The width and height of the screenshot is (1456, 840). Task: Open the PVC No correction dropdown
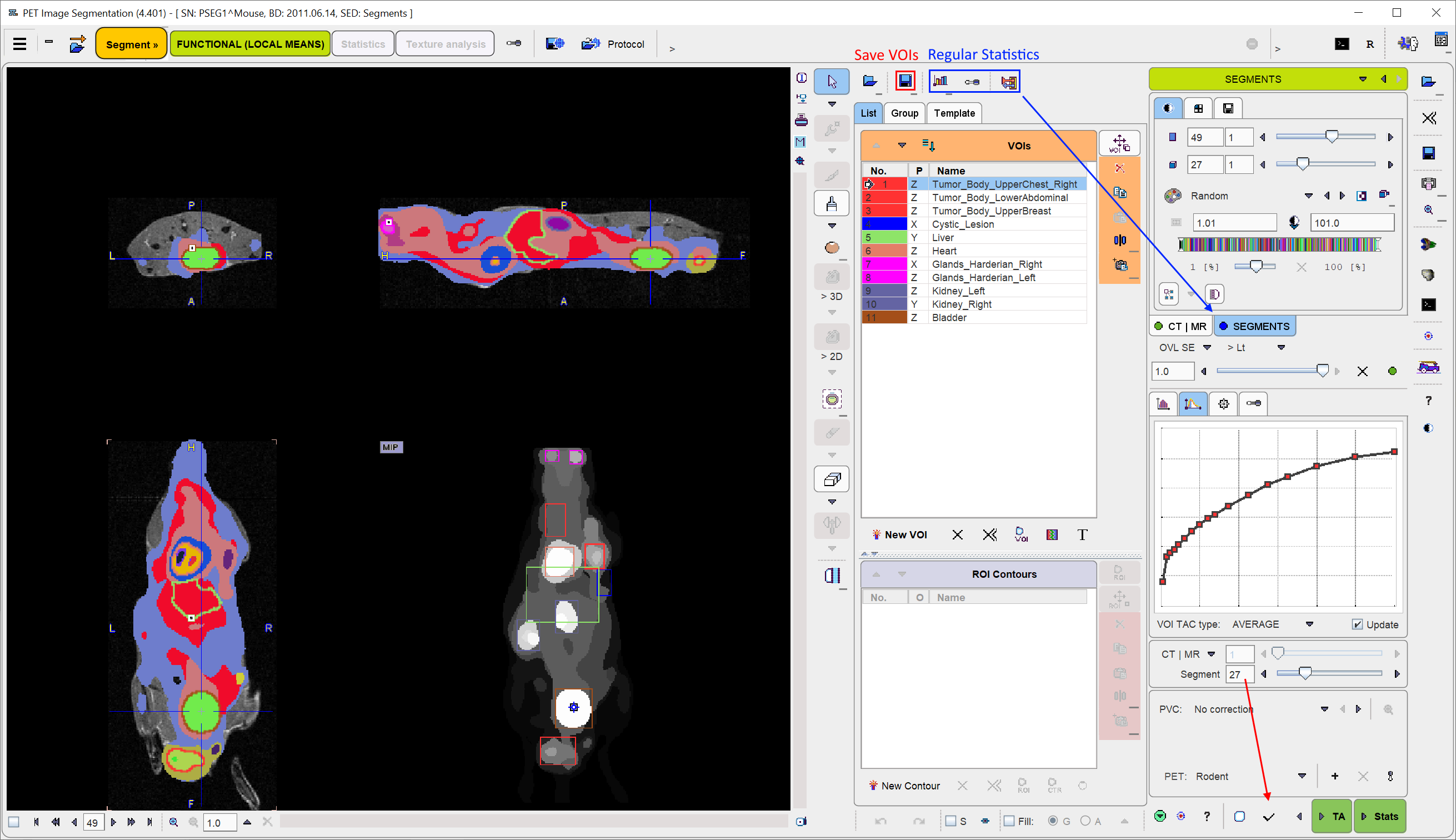click(1324, 709)
